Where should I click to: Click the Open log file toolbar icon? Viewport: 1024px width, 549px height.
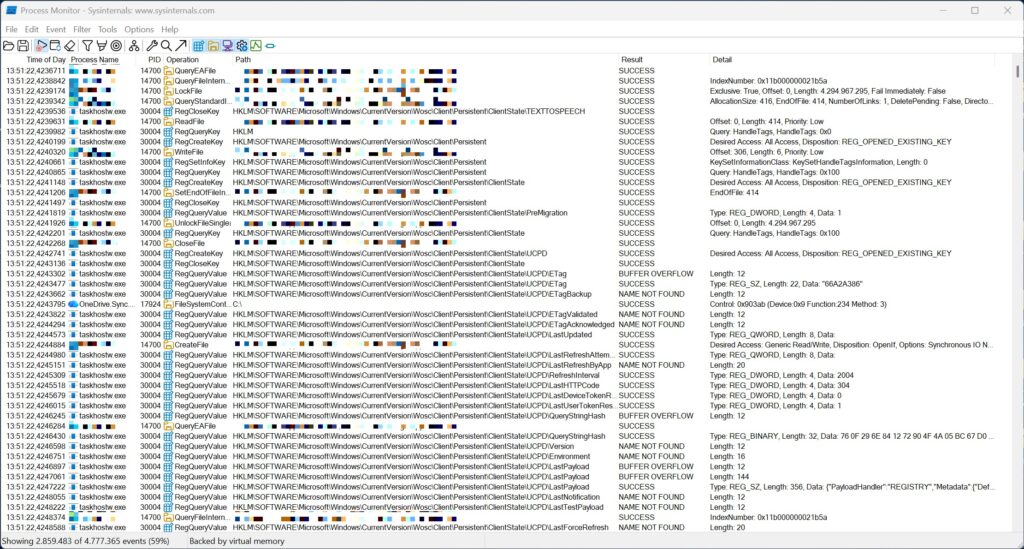[8, 46]
